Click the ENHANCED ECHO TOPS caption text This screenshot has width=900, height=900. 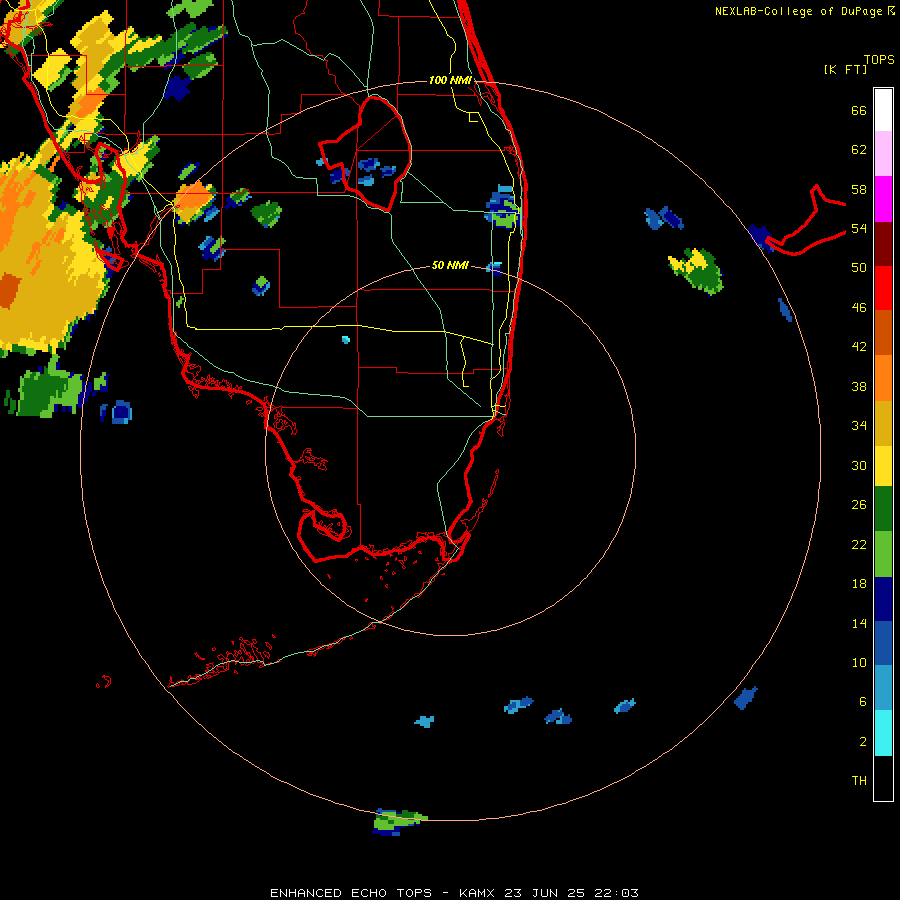(x=351, y=893)
